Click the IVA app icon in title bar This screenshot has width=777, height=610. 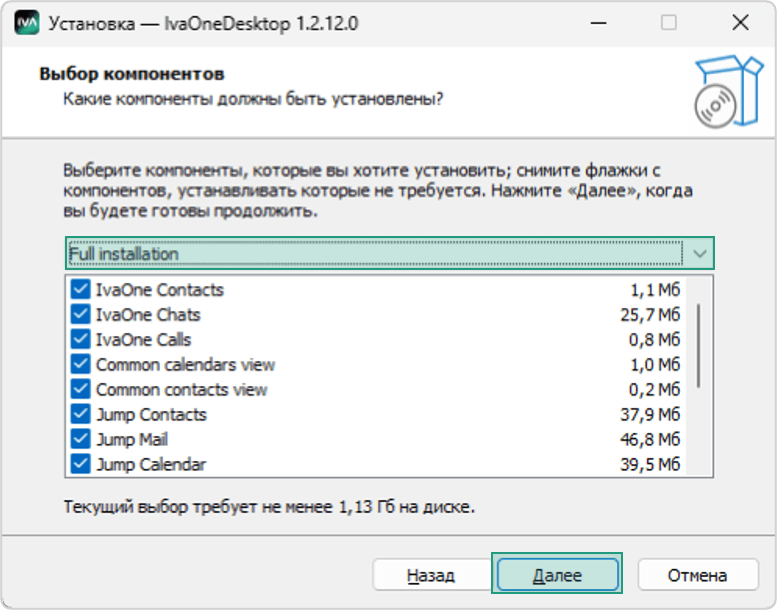tap(27, 23)
